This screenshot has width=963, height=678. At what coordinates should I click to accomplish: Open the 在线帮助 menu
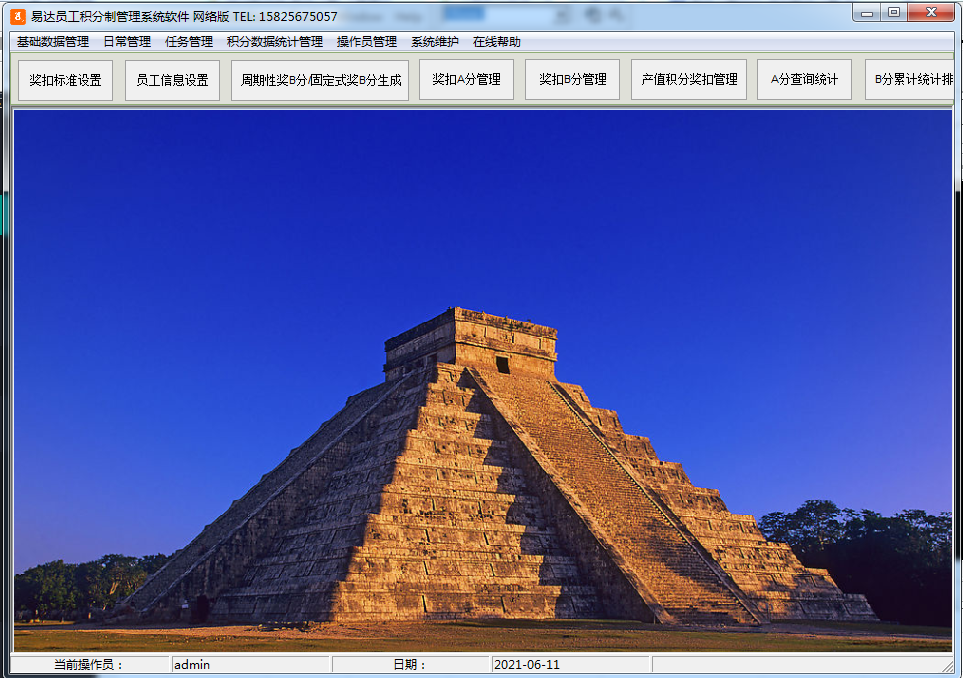click(497, 42)
